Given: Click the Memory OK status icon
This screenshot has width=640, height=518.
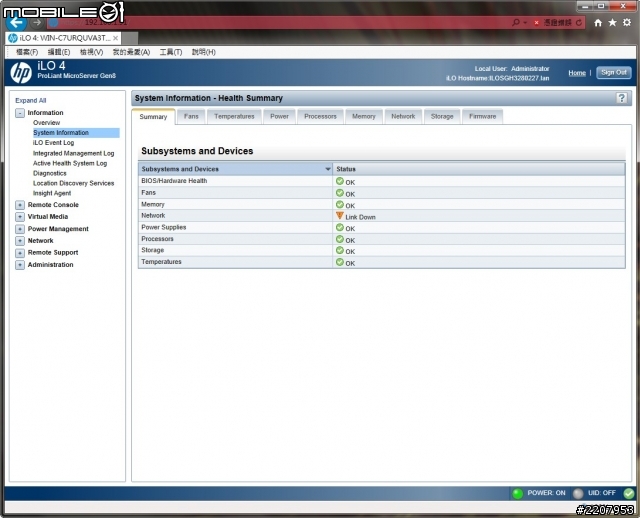Looking at the screenshot, I should (340, 204).
